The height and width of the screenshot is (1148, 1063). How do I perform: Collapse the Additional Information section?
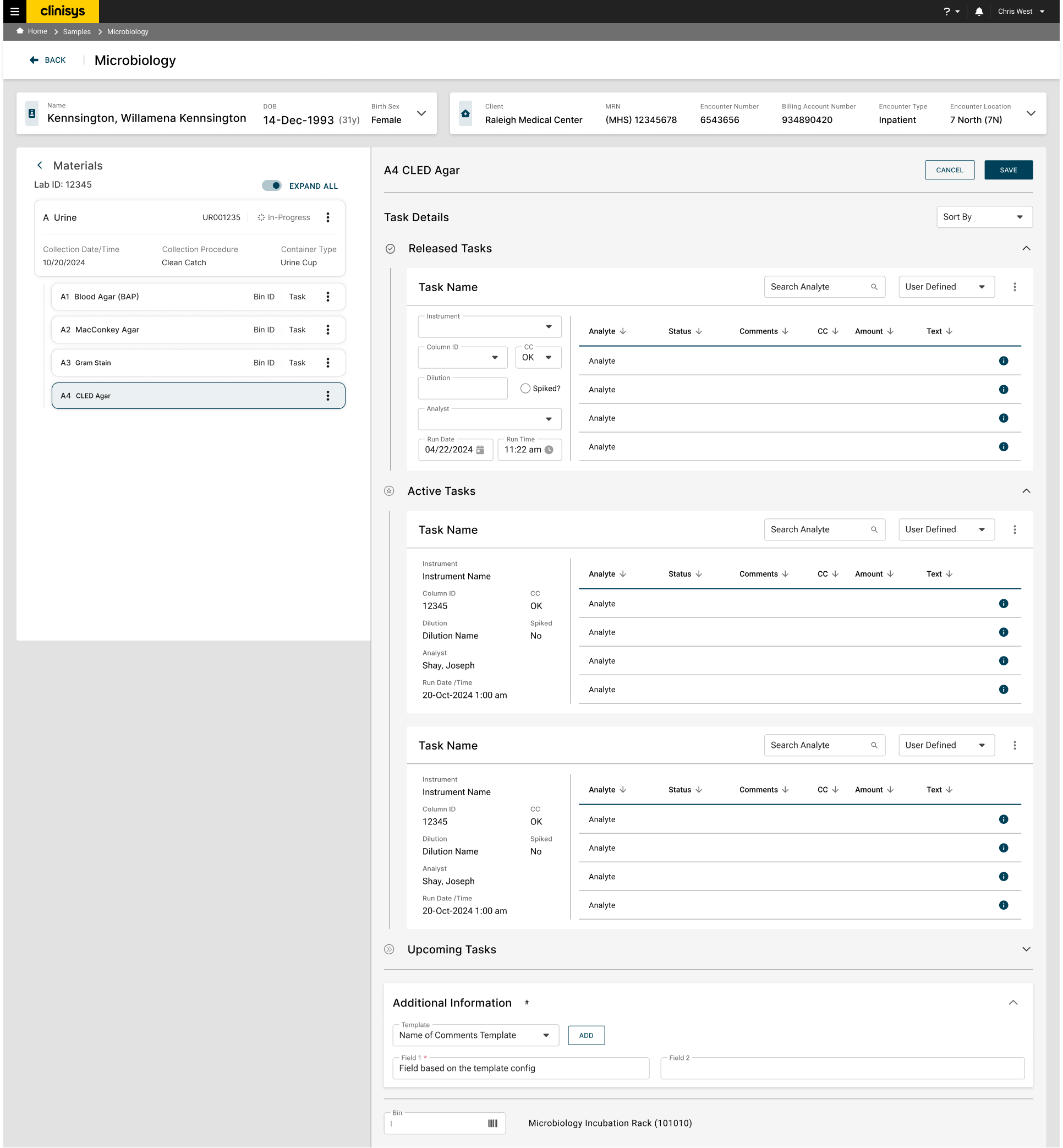(1013, 1003)
